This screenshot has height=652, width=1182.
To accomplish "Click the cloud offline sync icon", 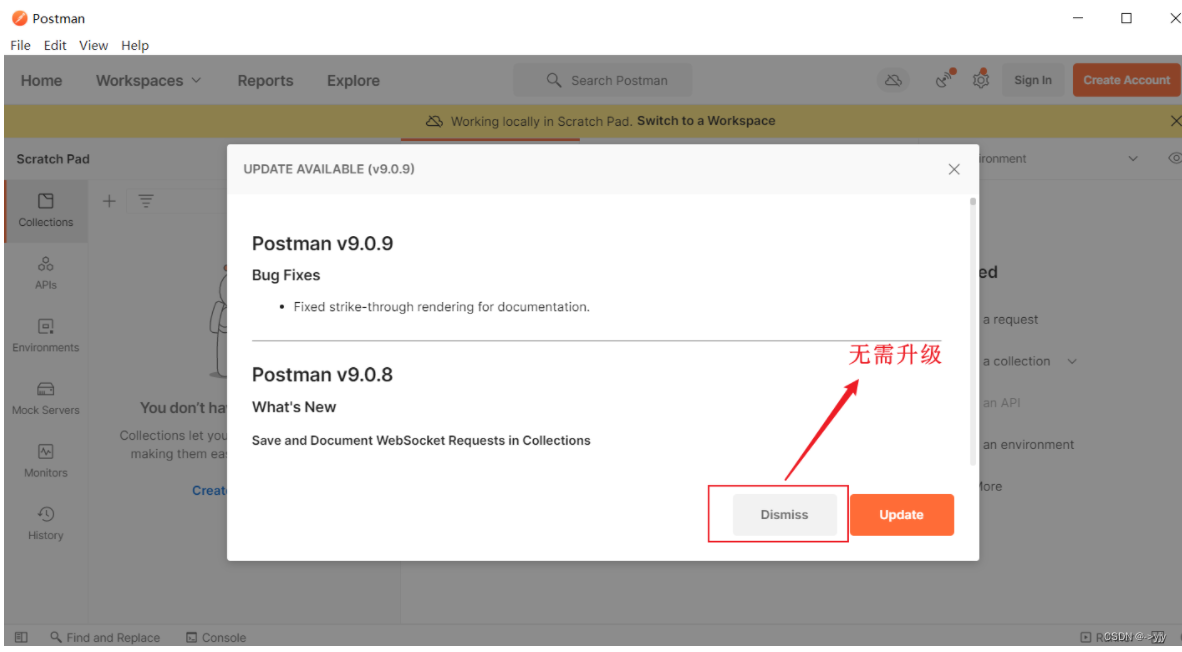I will pyautogui.click(x=893, y=80).
